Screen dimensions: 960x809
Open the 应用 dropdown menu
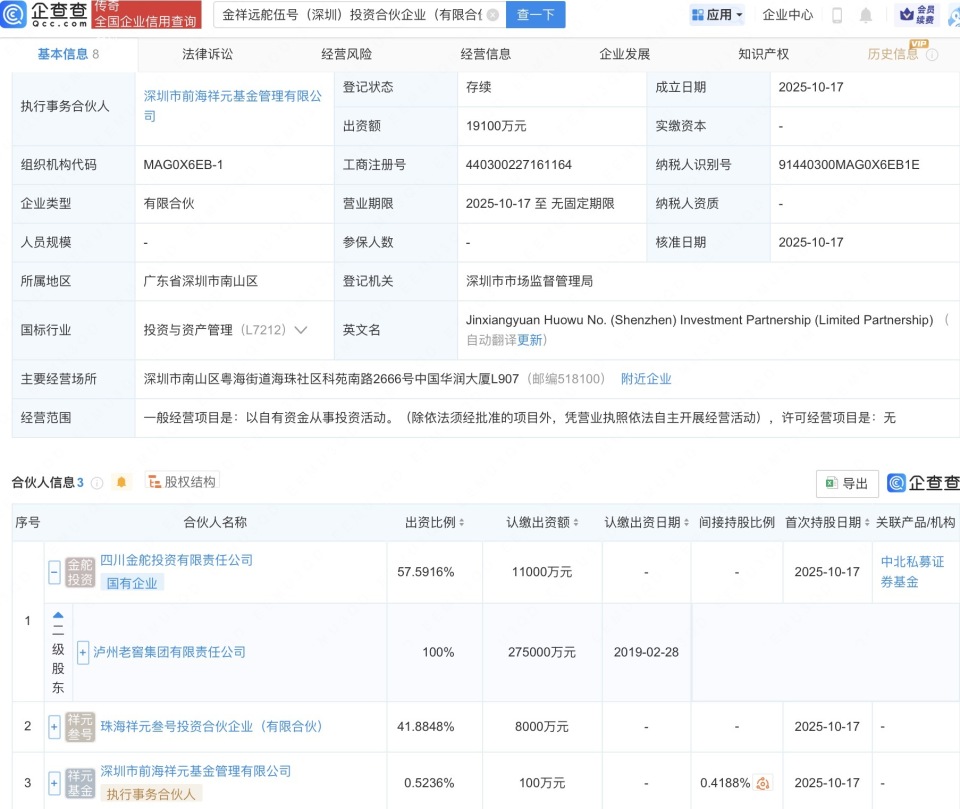pos(718,15)
